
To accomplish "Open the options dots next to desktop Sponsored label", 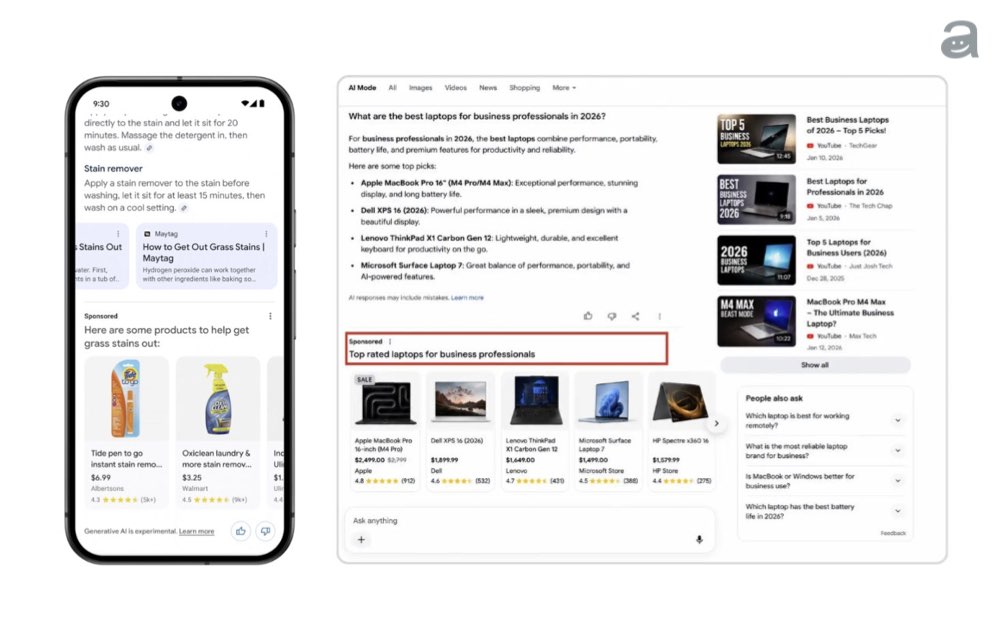I will pyautogui.click(x=390, y=341).
